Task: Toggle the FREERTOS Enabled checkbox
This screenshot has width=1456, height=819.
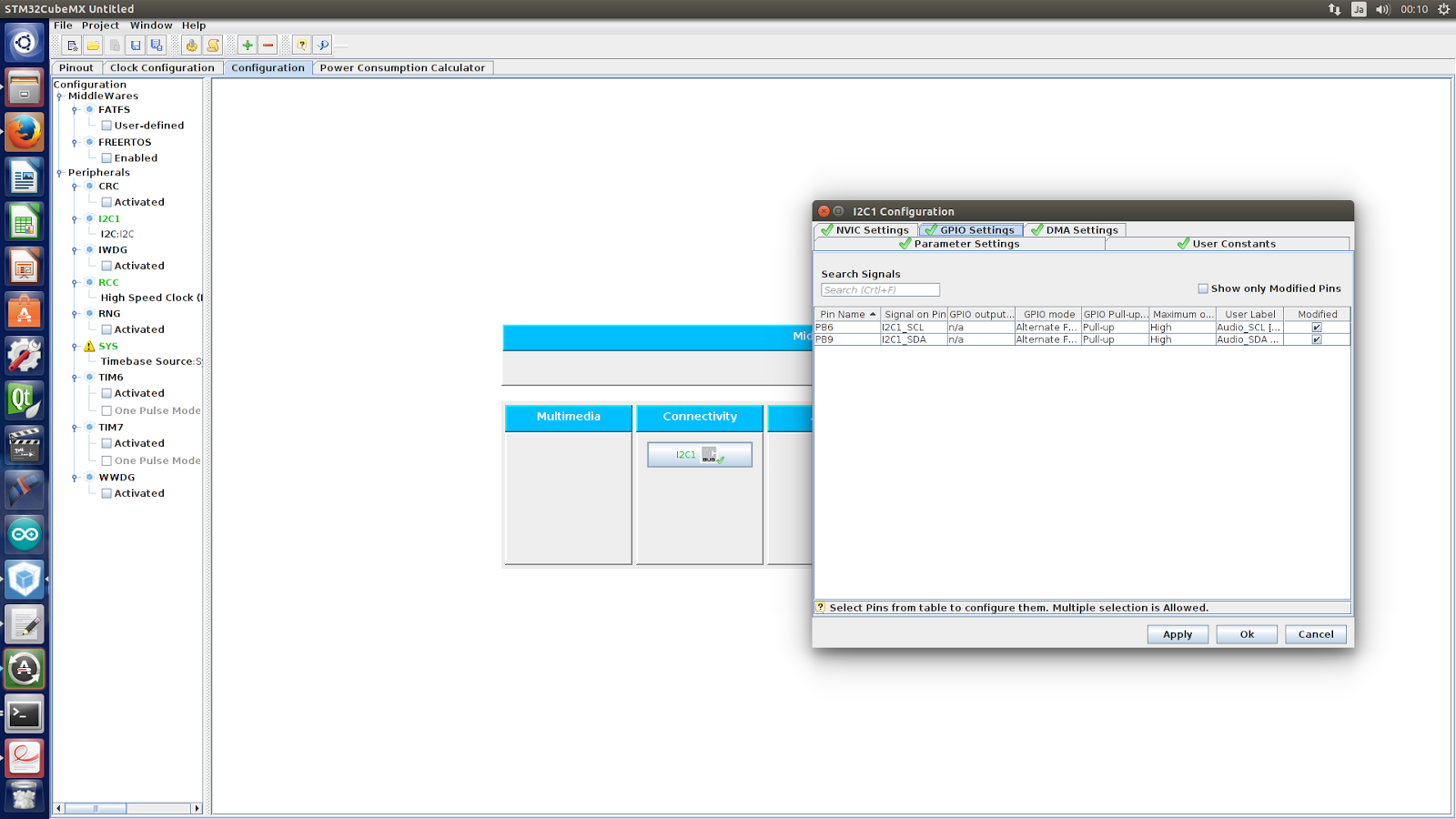Action: 106,158
